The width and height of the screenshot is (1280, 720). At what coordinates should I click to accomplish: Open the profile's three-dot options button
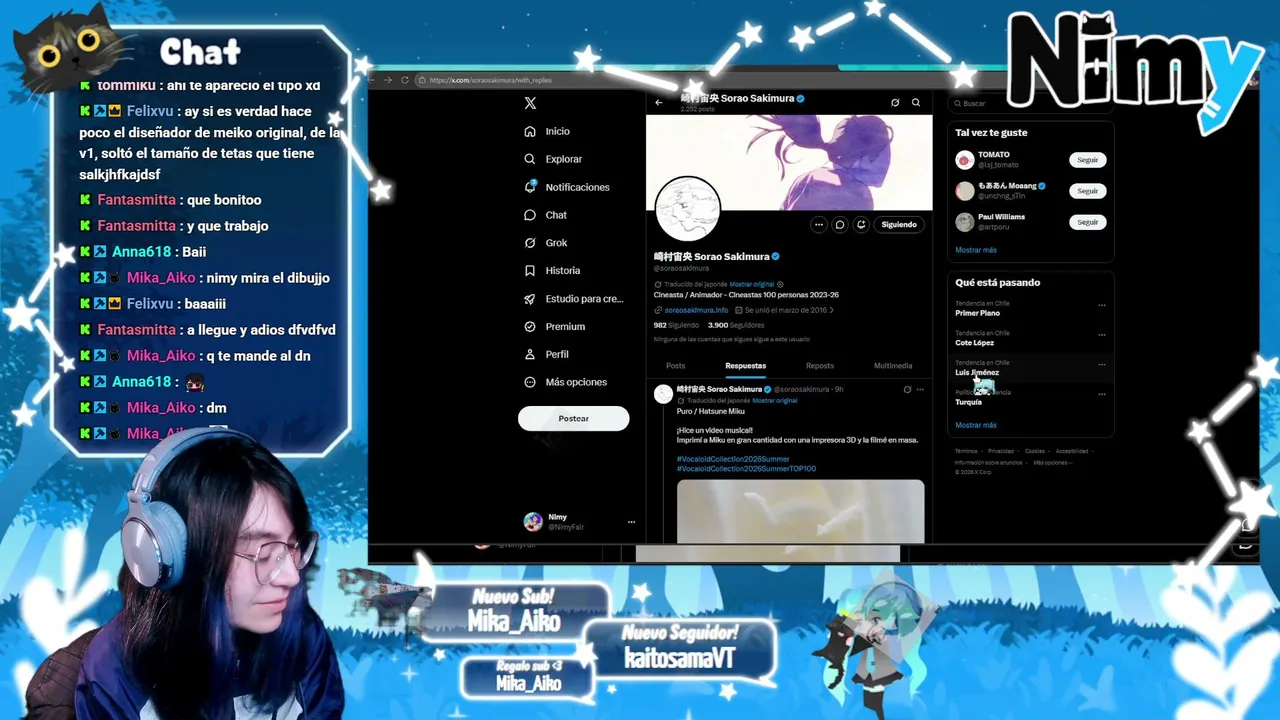(x=819, y=225)
